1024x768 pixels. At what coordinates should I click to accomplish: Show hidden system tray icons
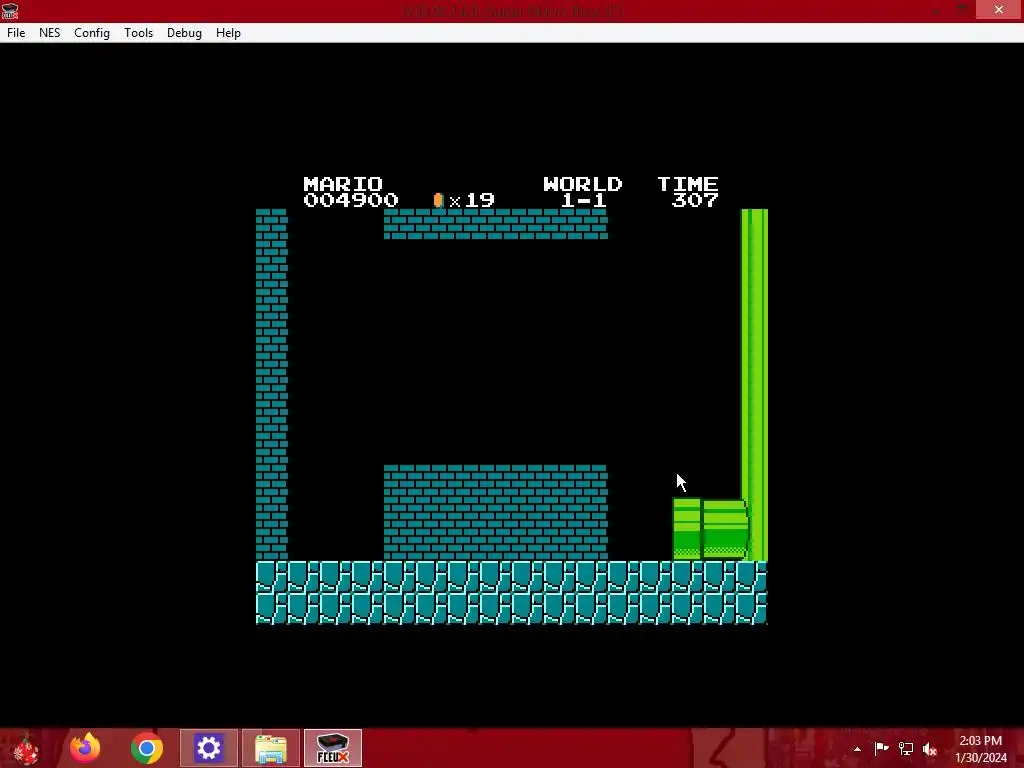857,749
